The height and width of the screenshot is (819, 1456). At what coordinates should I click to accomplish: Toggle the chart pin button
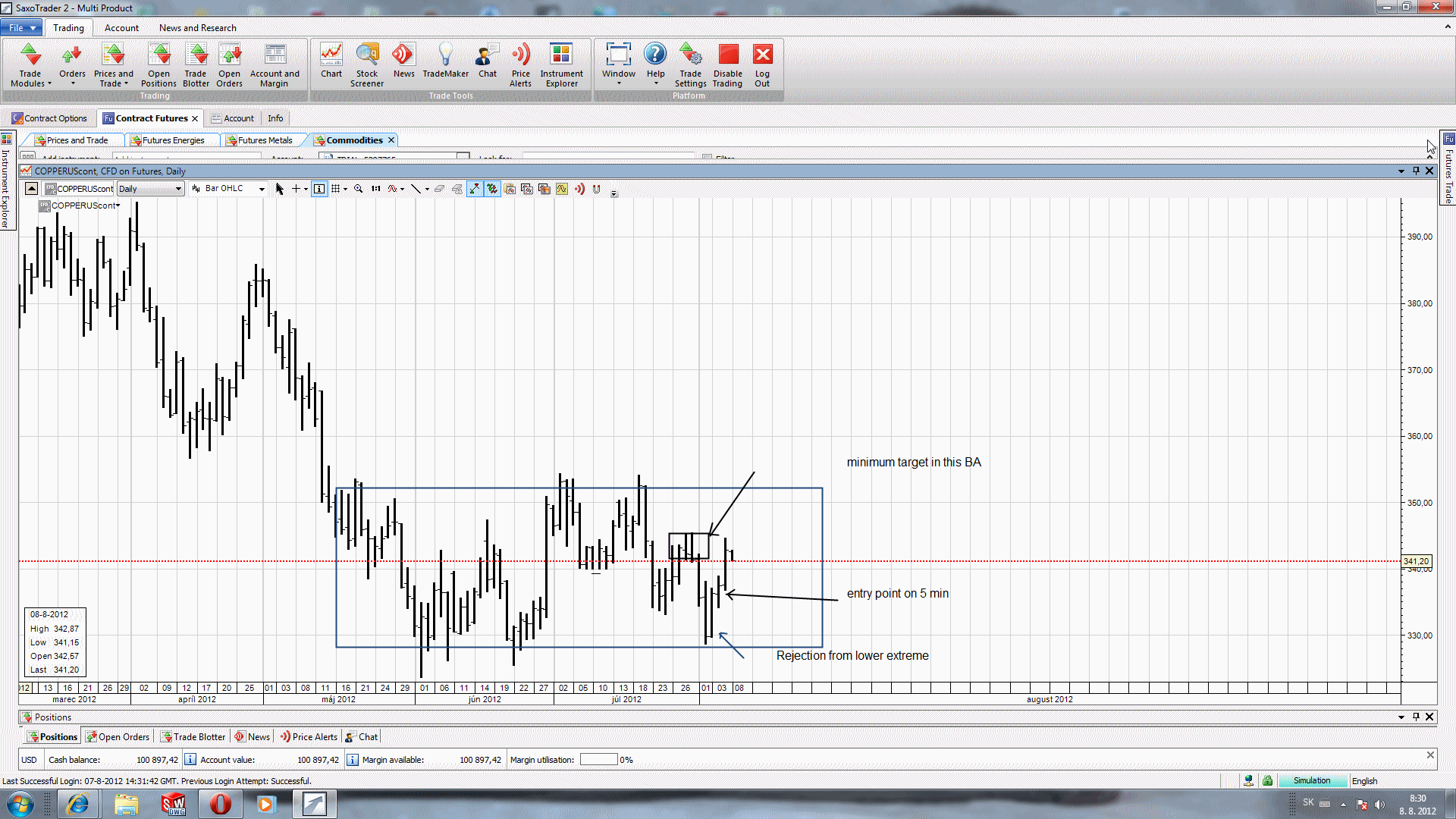(1415, 171)
